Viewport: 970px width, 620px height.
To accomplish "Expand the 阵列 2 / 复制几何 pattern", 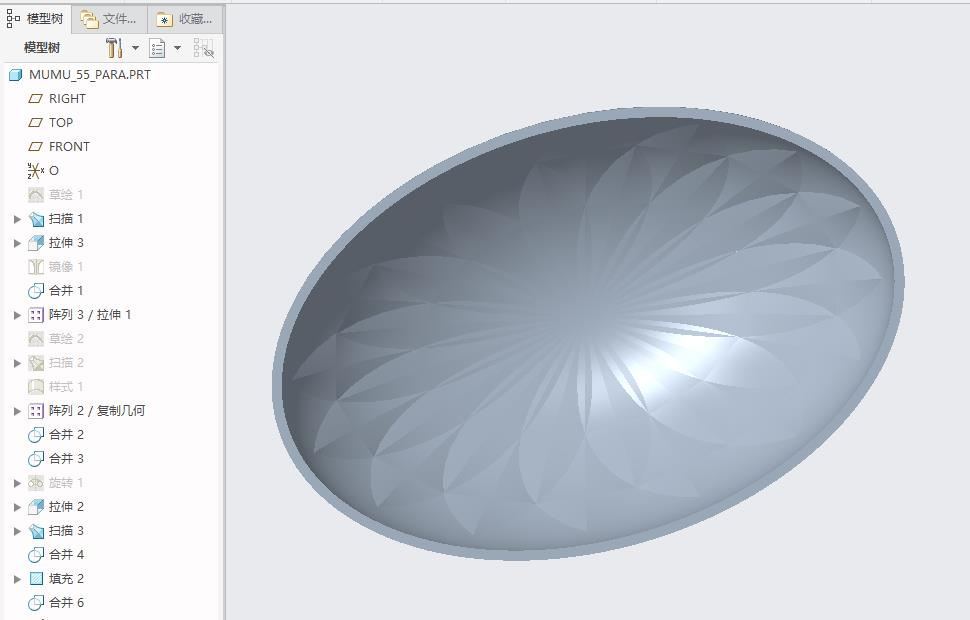I will coord(17,411).
